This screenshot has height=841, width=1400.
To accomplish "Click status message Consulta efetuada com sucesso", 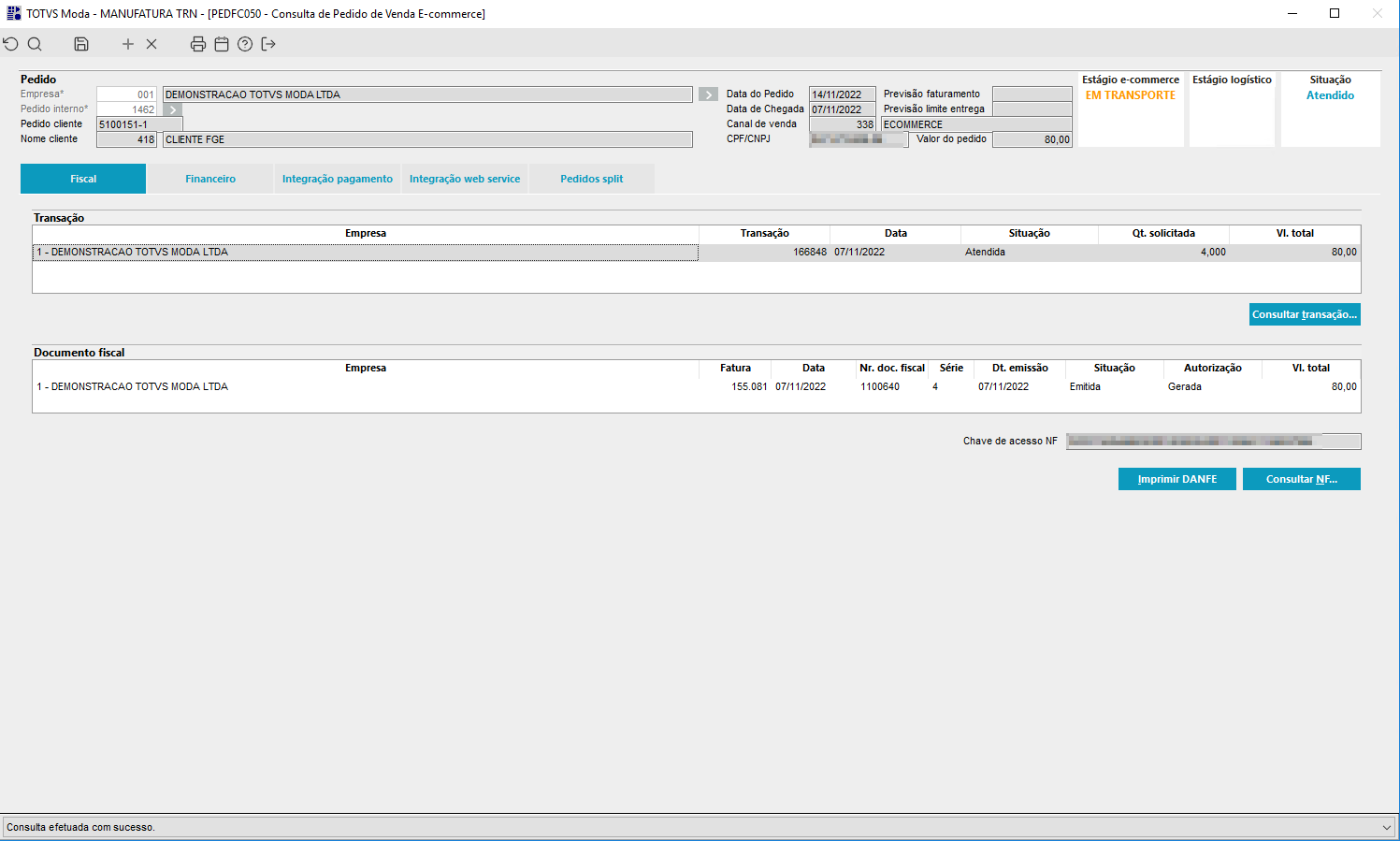I will click(x=80, y=828).
